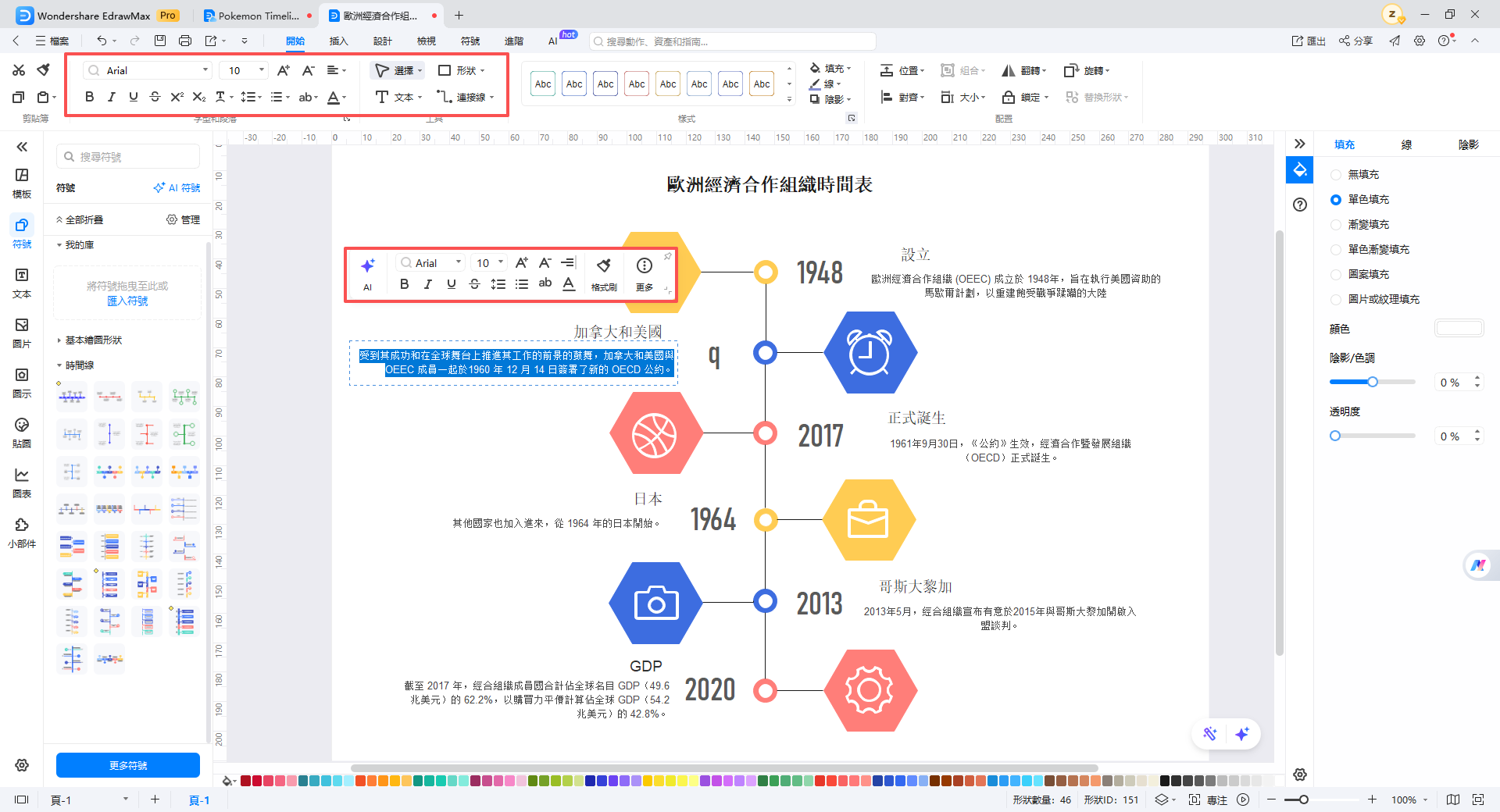Toggle Italic in the ribbon font group
The width and height of the screenshot is (1500, 812).
click(111, 97)
